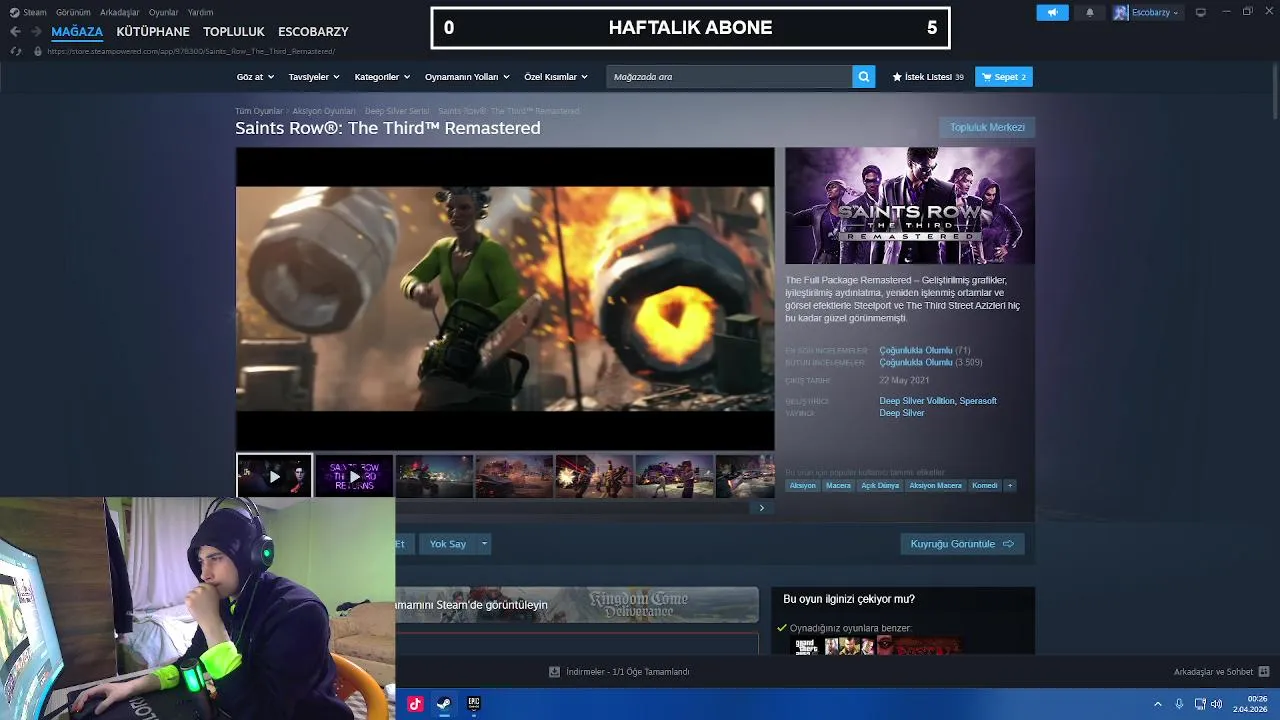Screen dimensions: 1280x720
Task: Open the Sperasoft developer link
Action: [978, 401]
